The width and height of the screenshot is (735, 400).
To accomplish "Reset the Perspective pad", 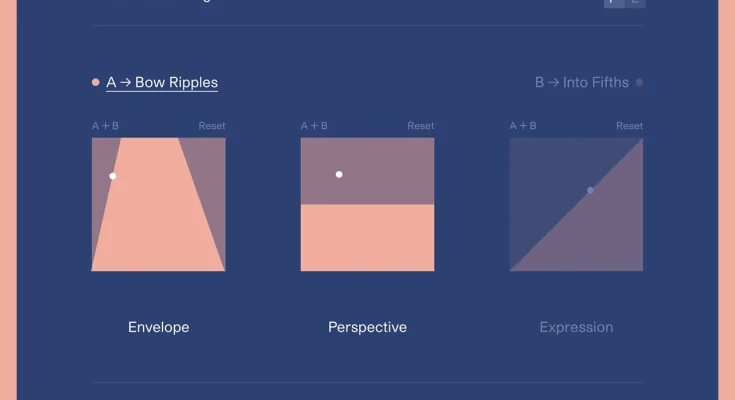I will 421,126.
